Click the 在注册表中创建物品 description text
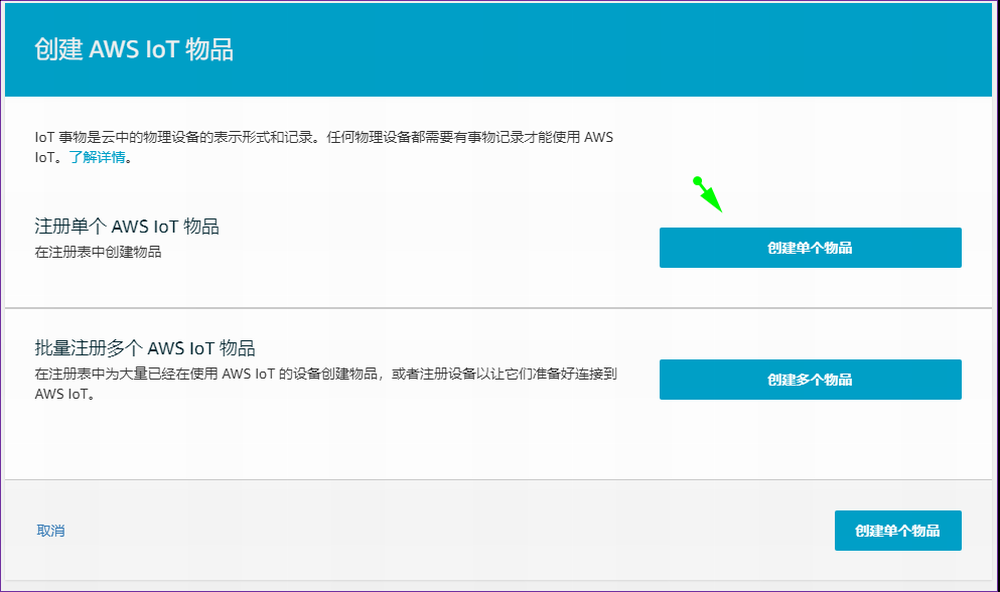This screenshot has width=1000, height=592. click(98, 252)
